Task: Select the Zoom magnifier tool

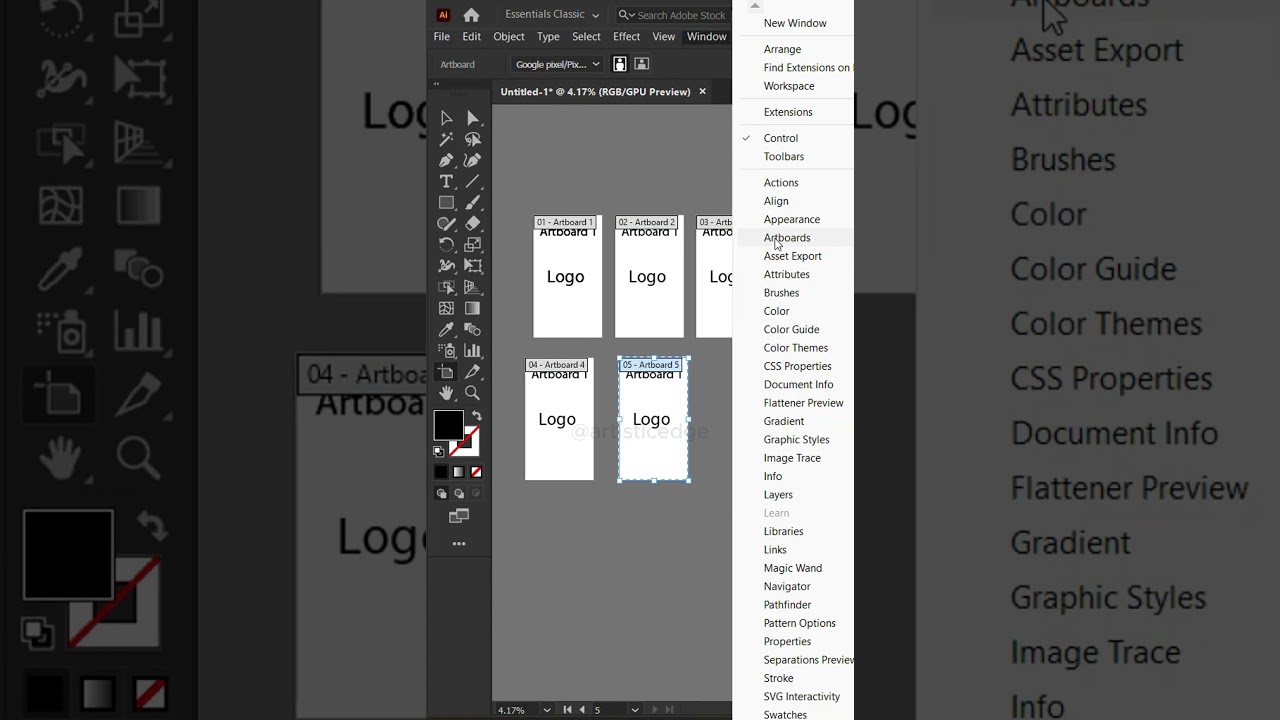Action: [x=473, y=393]
